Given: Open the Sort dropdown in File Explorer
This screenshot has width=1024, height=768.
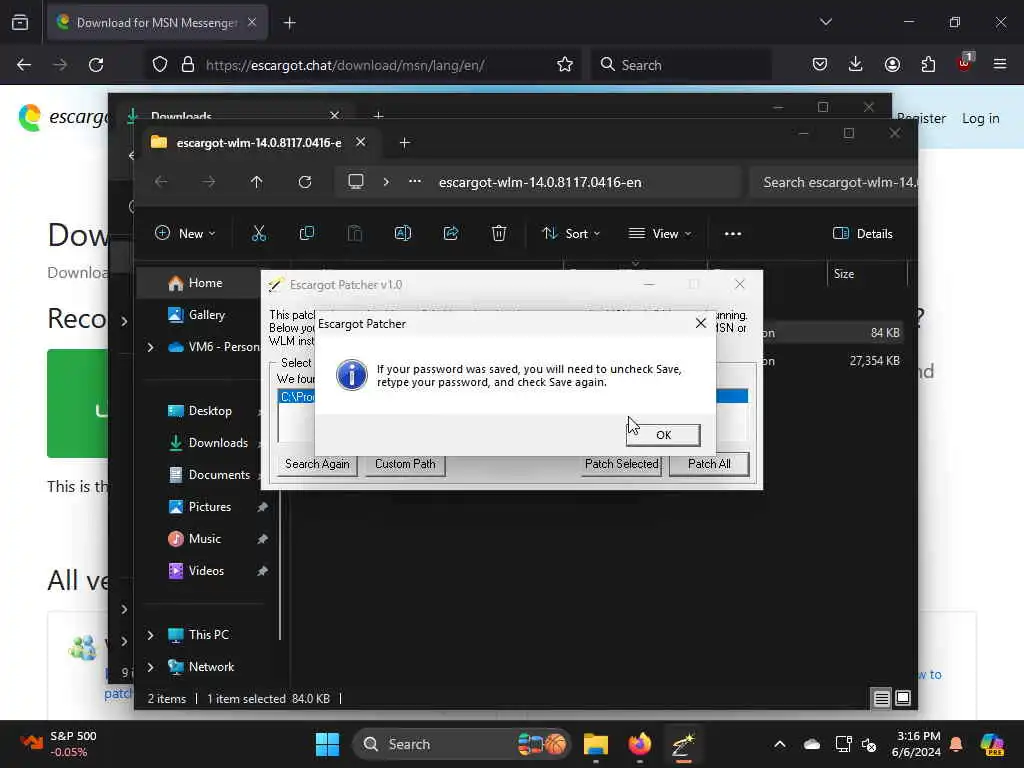Looking at the screenshot, I should coord(571,233).
